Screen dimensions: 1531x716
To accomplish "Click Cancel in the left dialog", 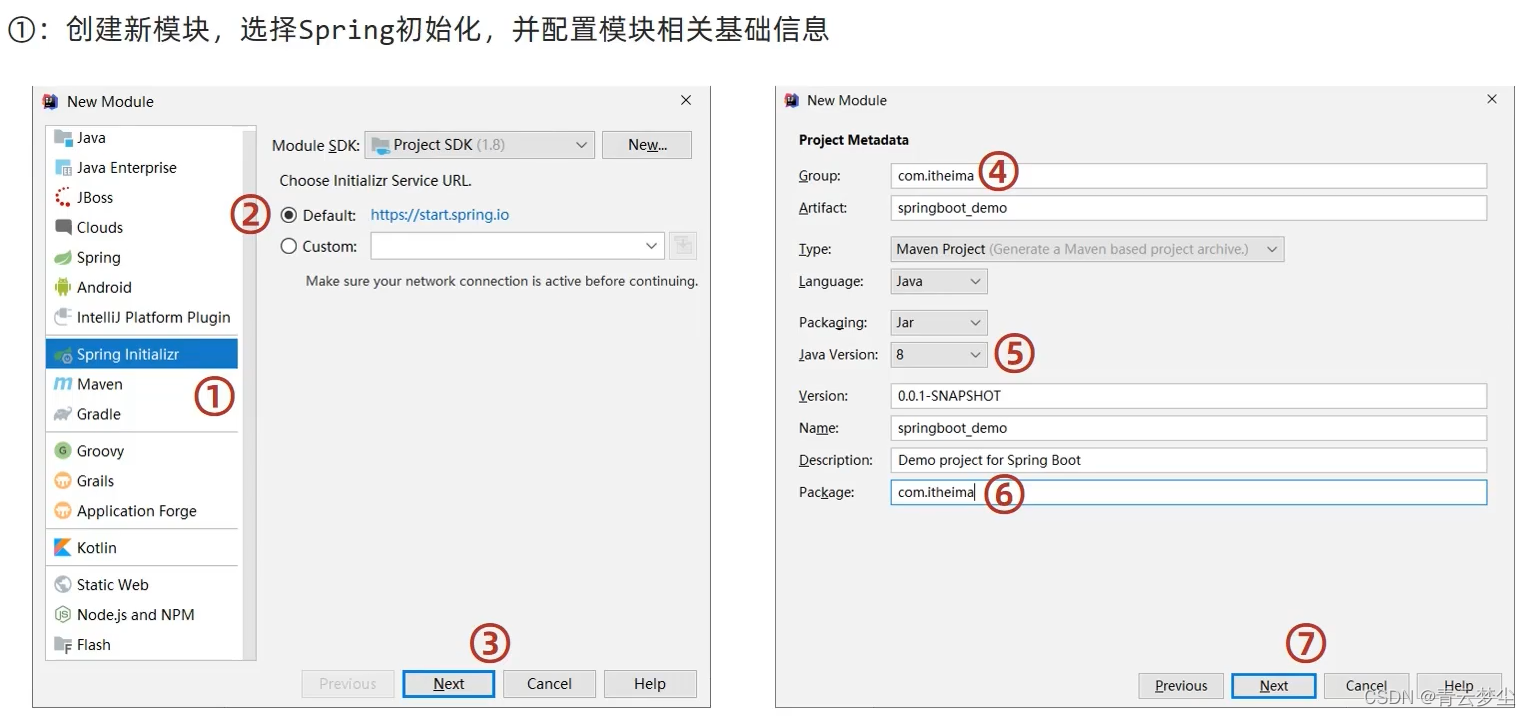I will pyautogui.click(x=549, y=684).
